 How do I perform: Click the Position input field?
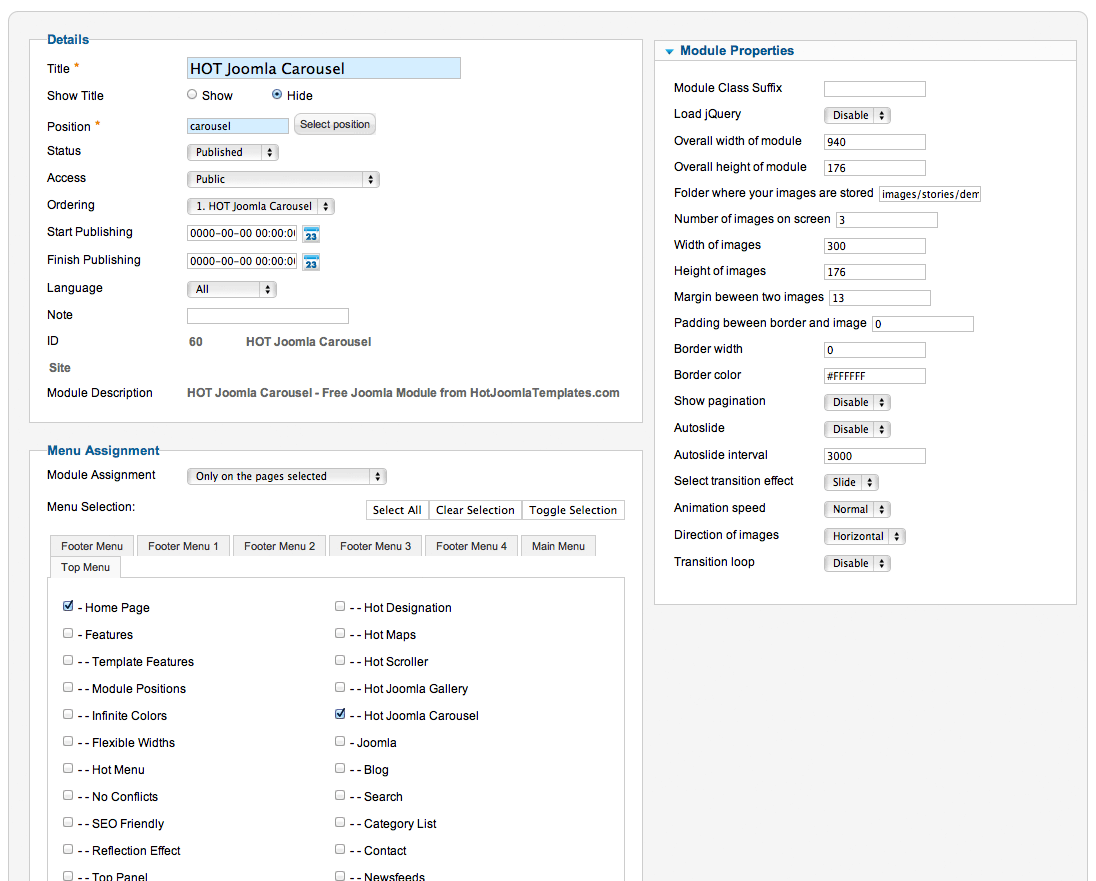(238, 126)
